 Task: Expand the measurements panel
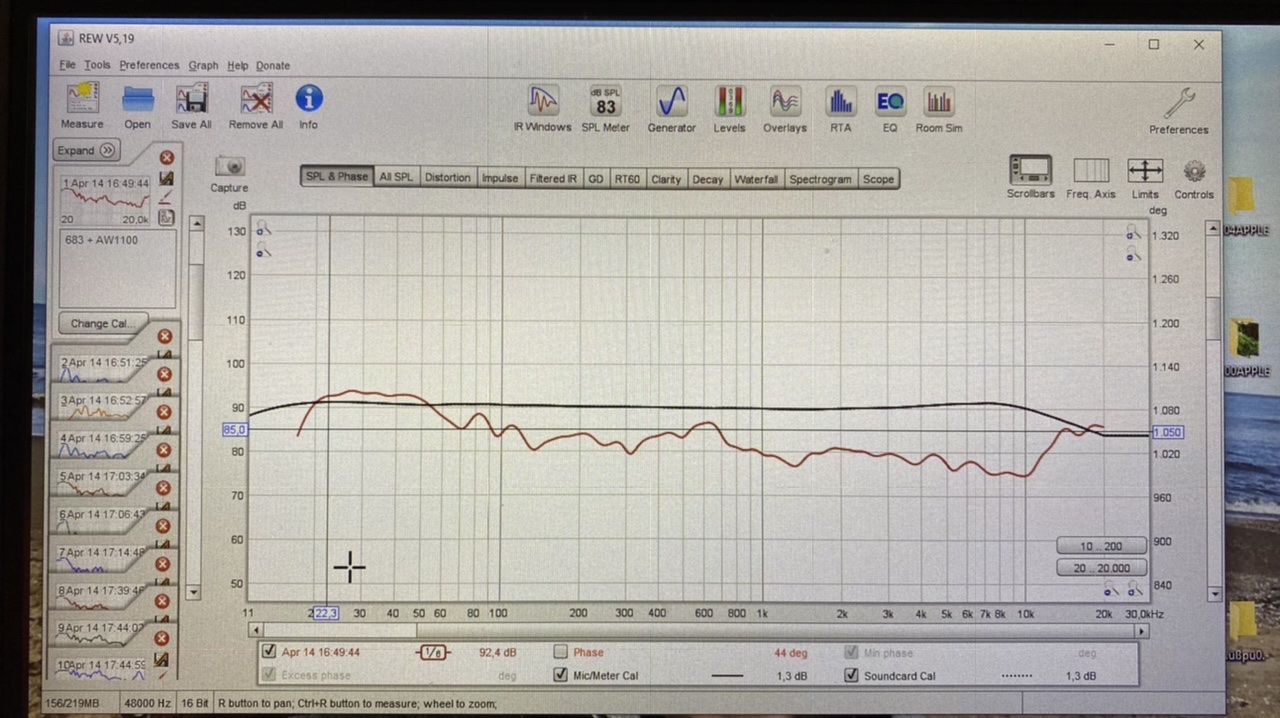pyautogui.click(x=86, y=150)
